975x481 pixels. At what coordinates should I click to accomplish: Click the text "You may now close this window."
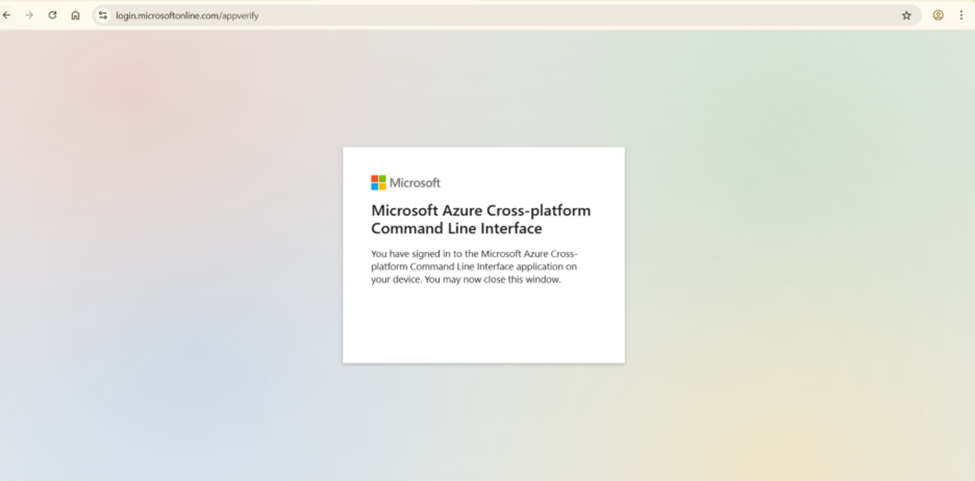pos(492,280)
